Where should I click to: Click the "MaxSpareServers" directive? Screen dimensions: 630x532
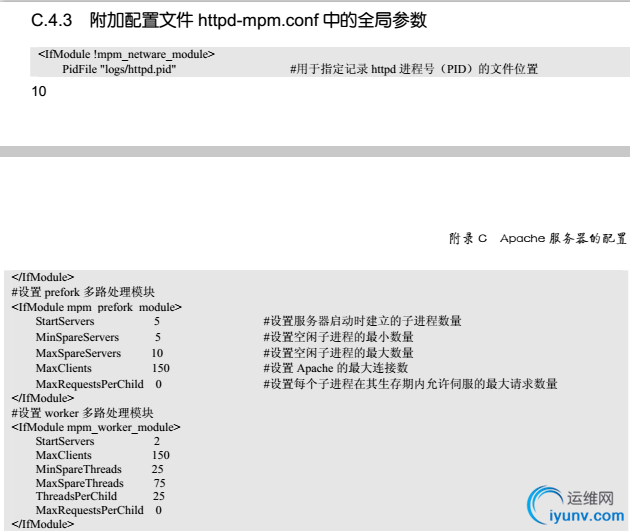78,353
